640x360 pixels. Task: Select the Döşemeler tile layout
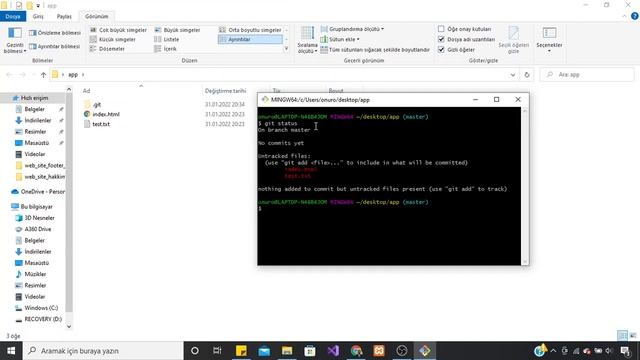[107, 49]
